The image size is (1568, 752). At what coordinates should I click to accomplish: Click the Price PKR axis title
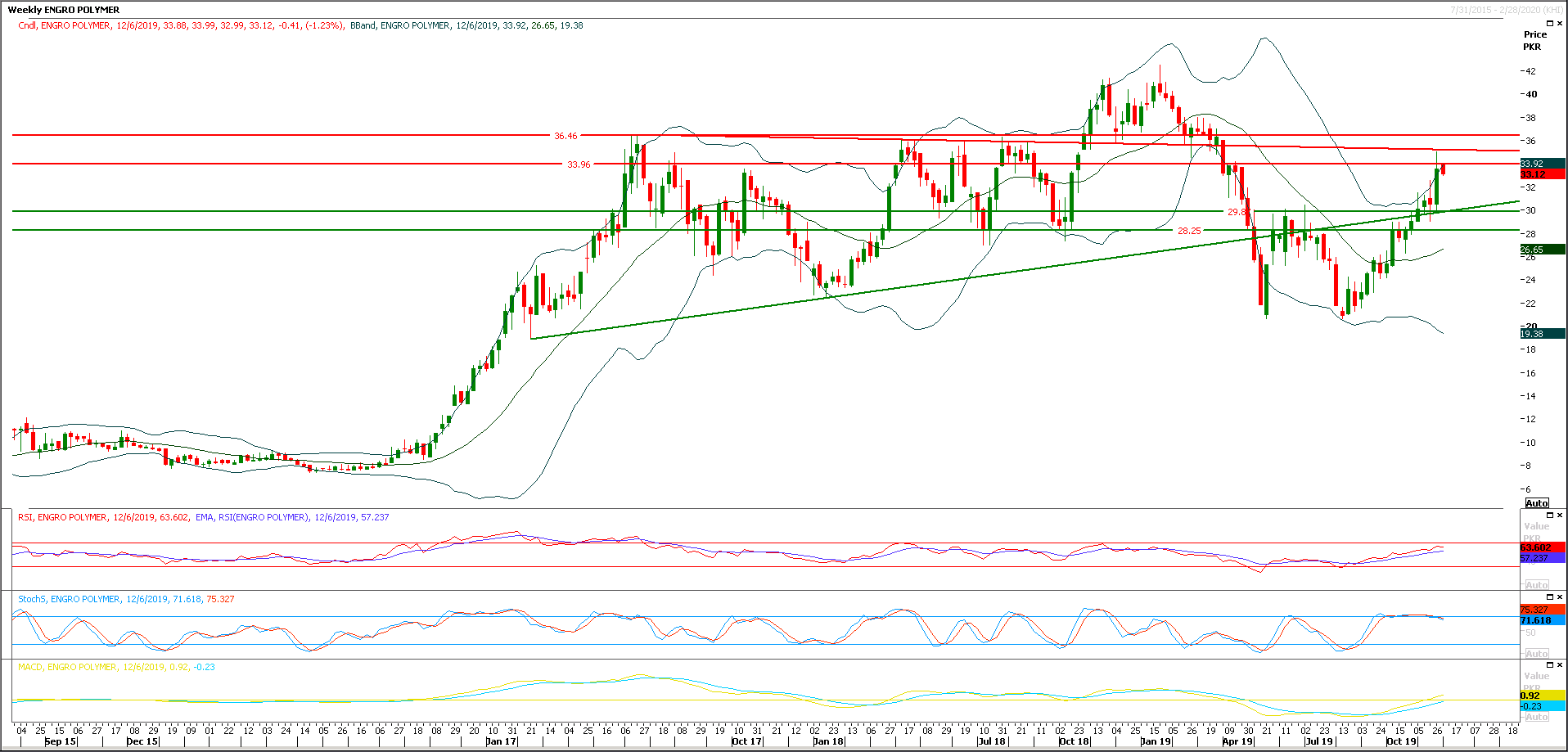(1534, 40)
